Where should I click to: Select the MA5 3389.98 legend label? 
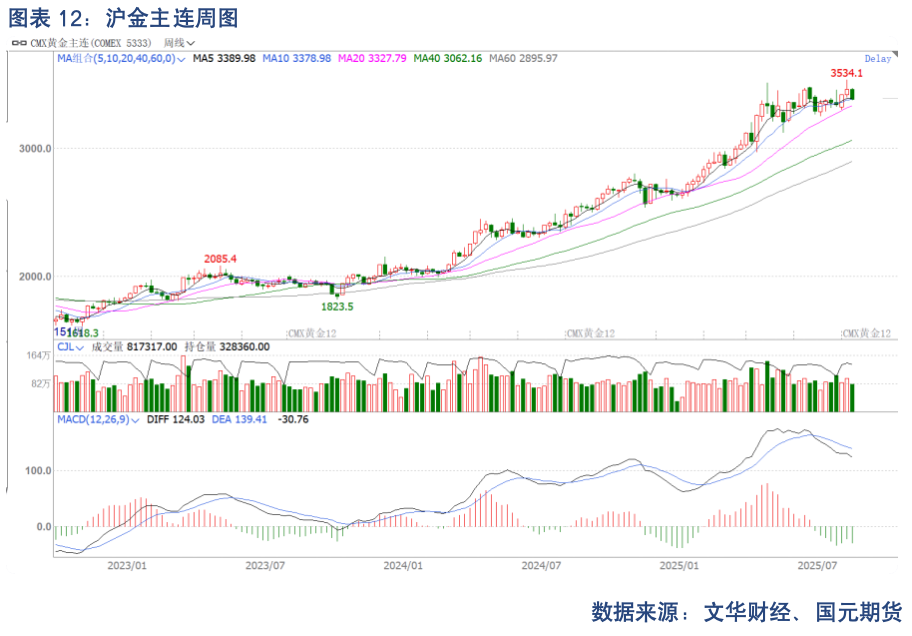[x=224, y=59]
